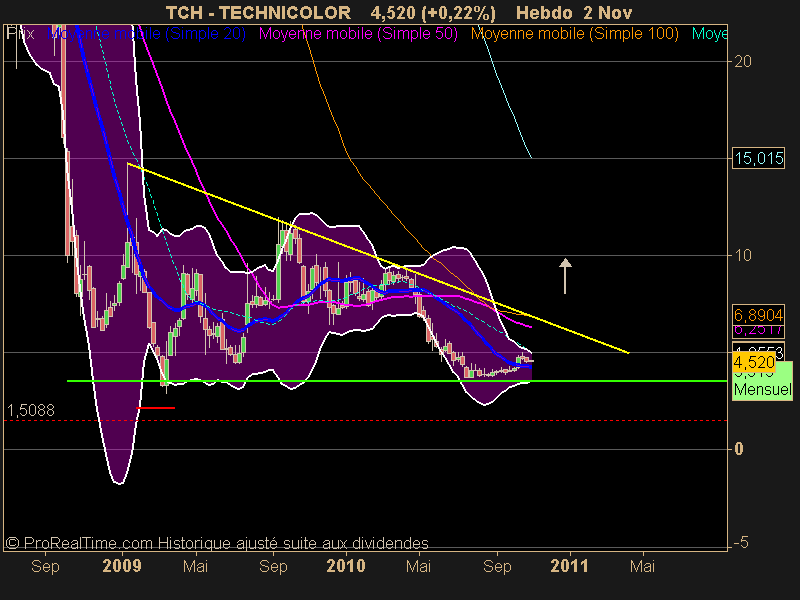Click the 15,015 price label
The width and height of the screenshot is (800, 600).
759,158
